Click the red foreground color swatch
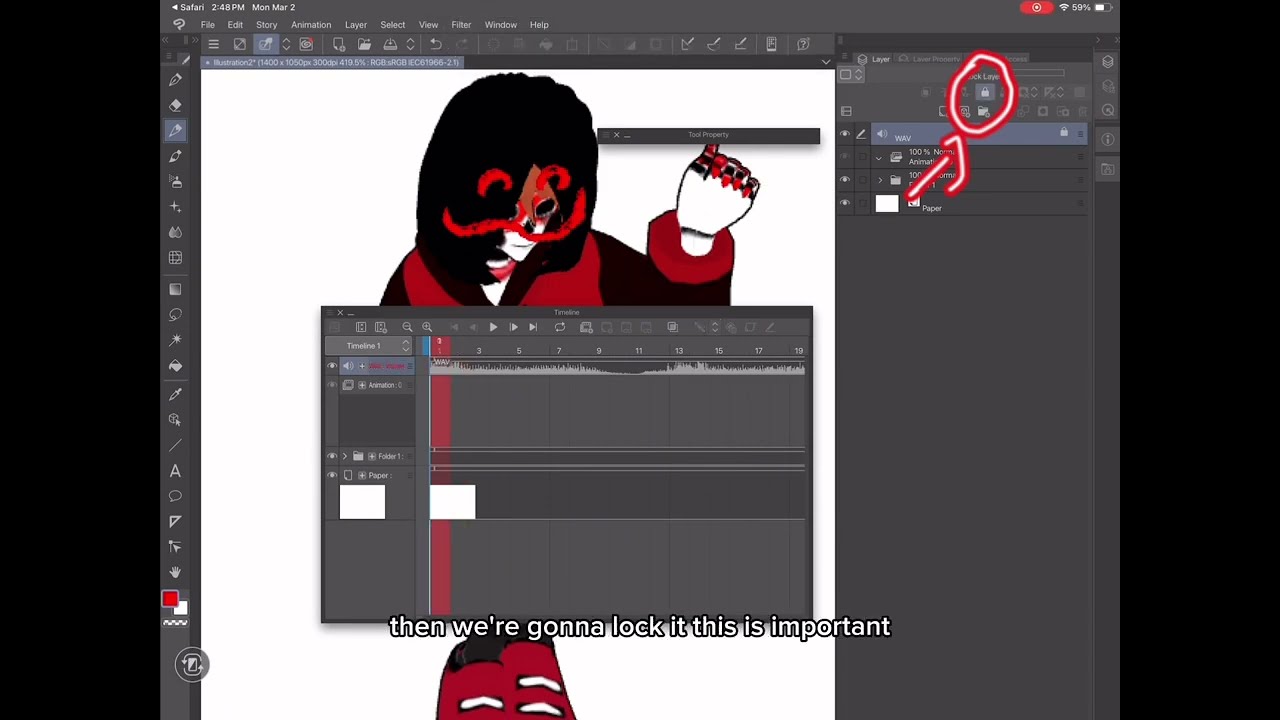 pos(170,600)
